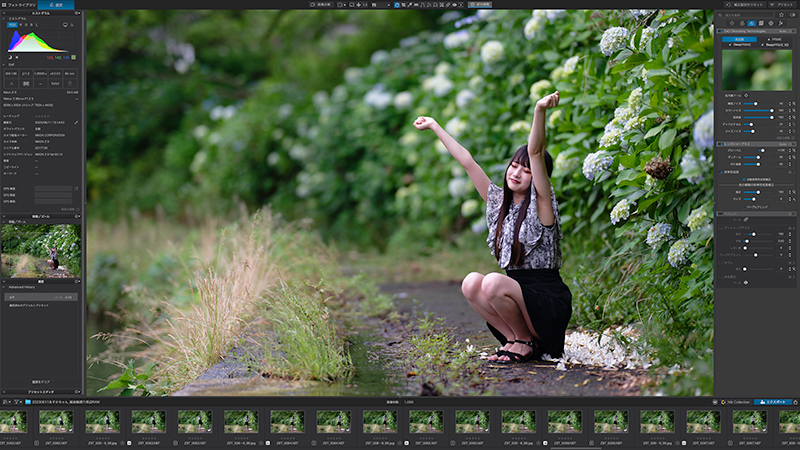Open the histogram panel menu icon
This screenshot has height=450, width=800.
pyautogui.click(x=78, y=13)
